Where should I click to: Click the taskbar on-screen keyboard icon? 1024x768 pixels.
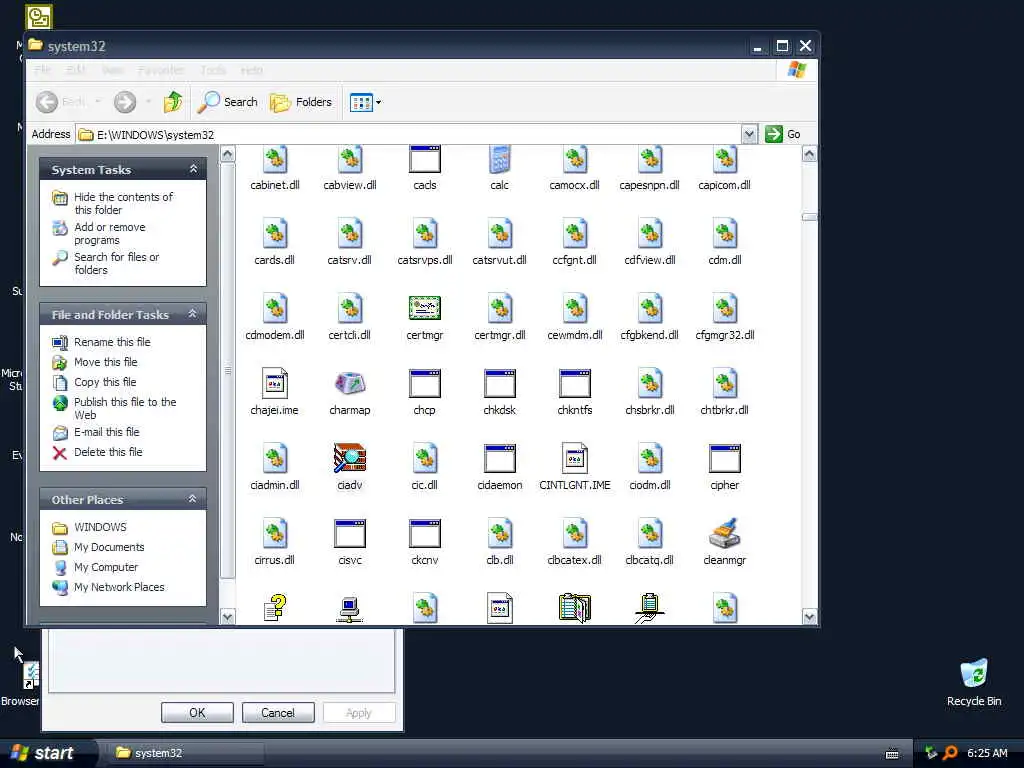[x=892, y=754]
